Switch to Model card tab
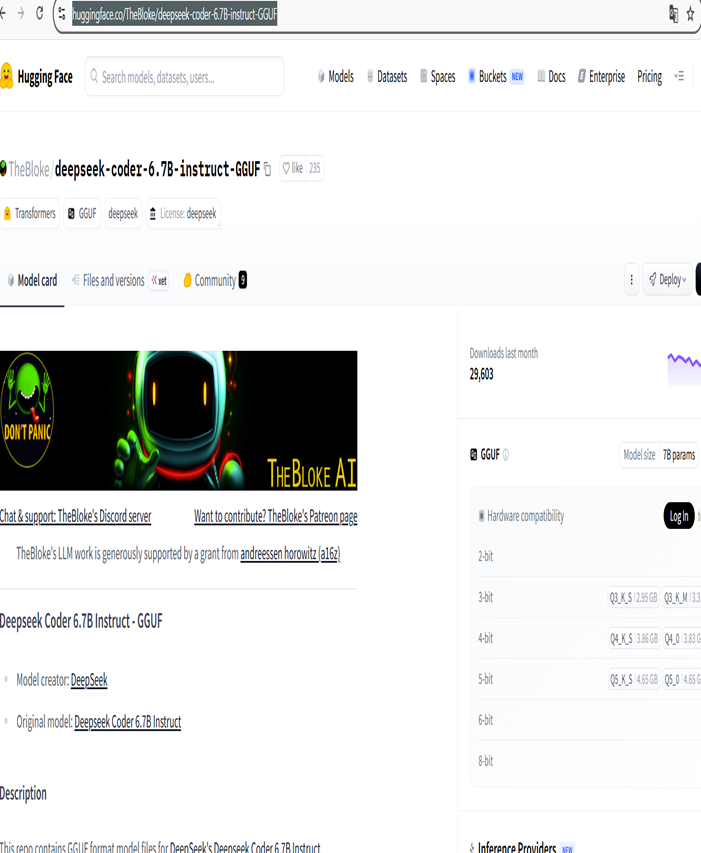Image resolution: width=701 pixels, height=853 pixels. click(x=32, y=281)
